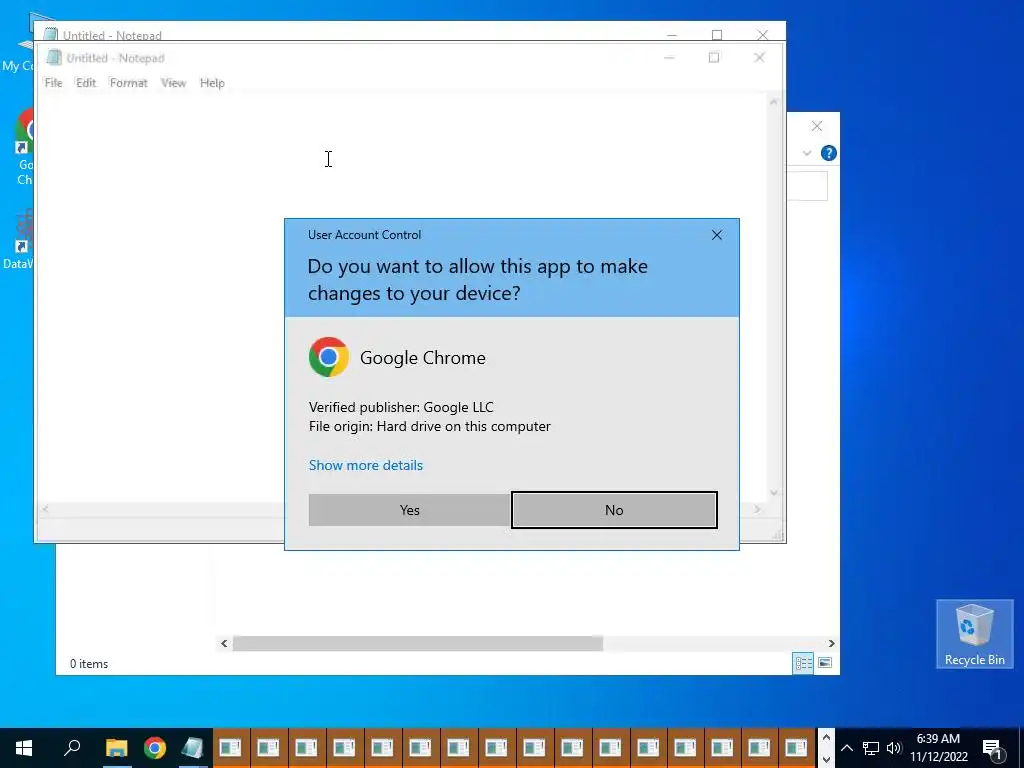Select the DataV desktop shortcut
The height and width of the screenshot is (768, 1024).
point(17,240)
